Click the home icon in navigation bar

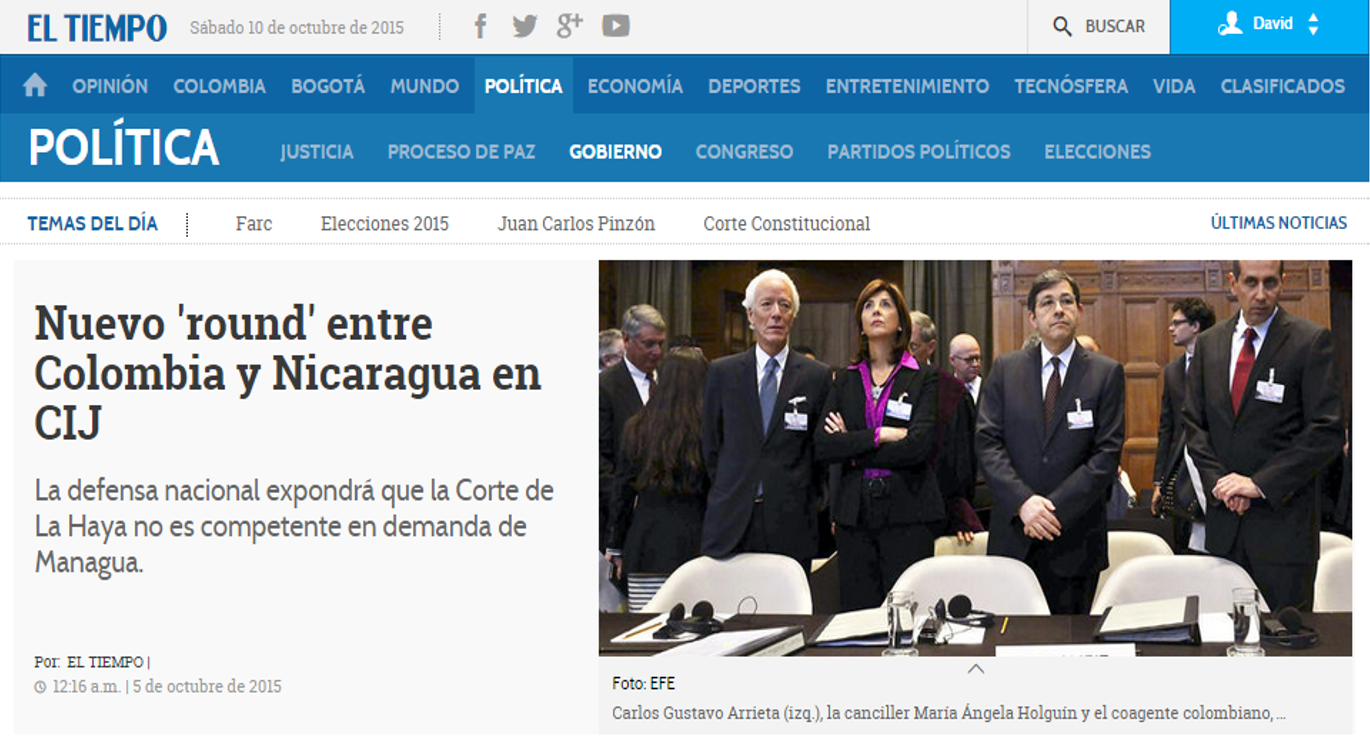35,86
